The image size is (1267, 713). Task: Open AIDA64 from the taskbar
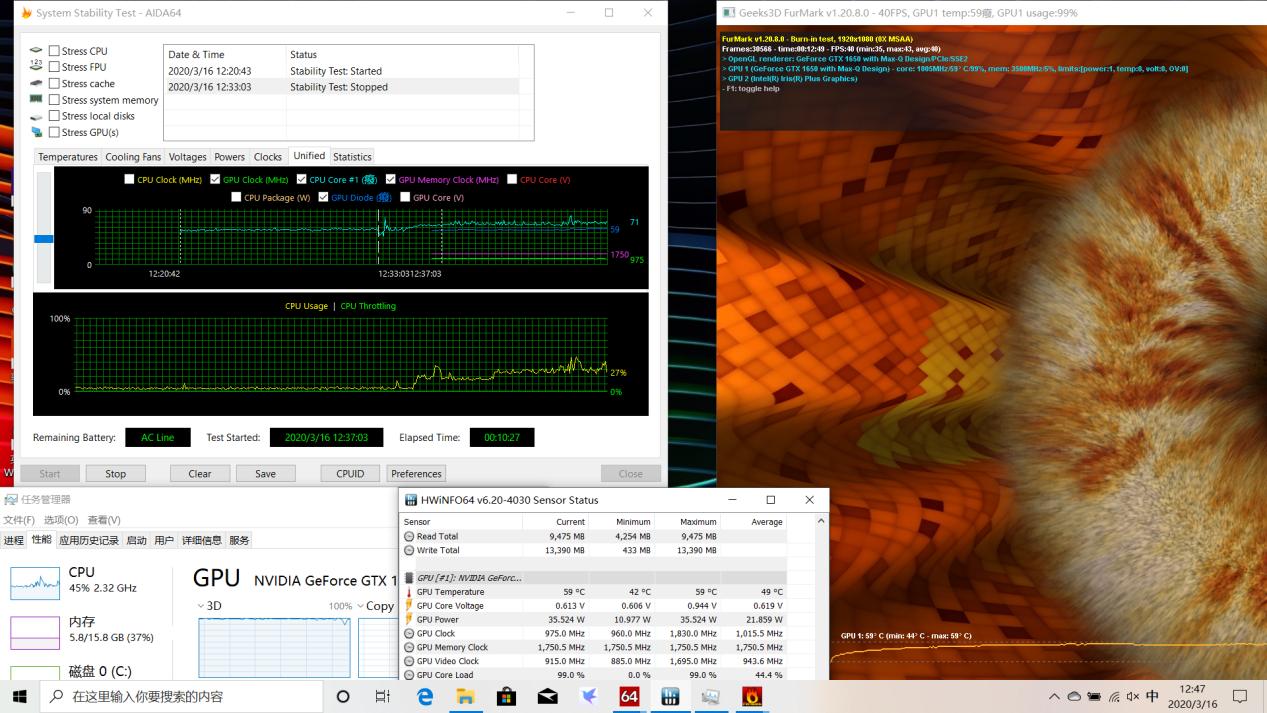click(x=629, y=696)
